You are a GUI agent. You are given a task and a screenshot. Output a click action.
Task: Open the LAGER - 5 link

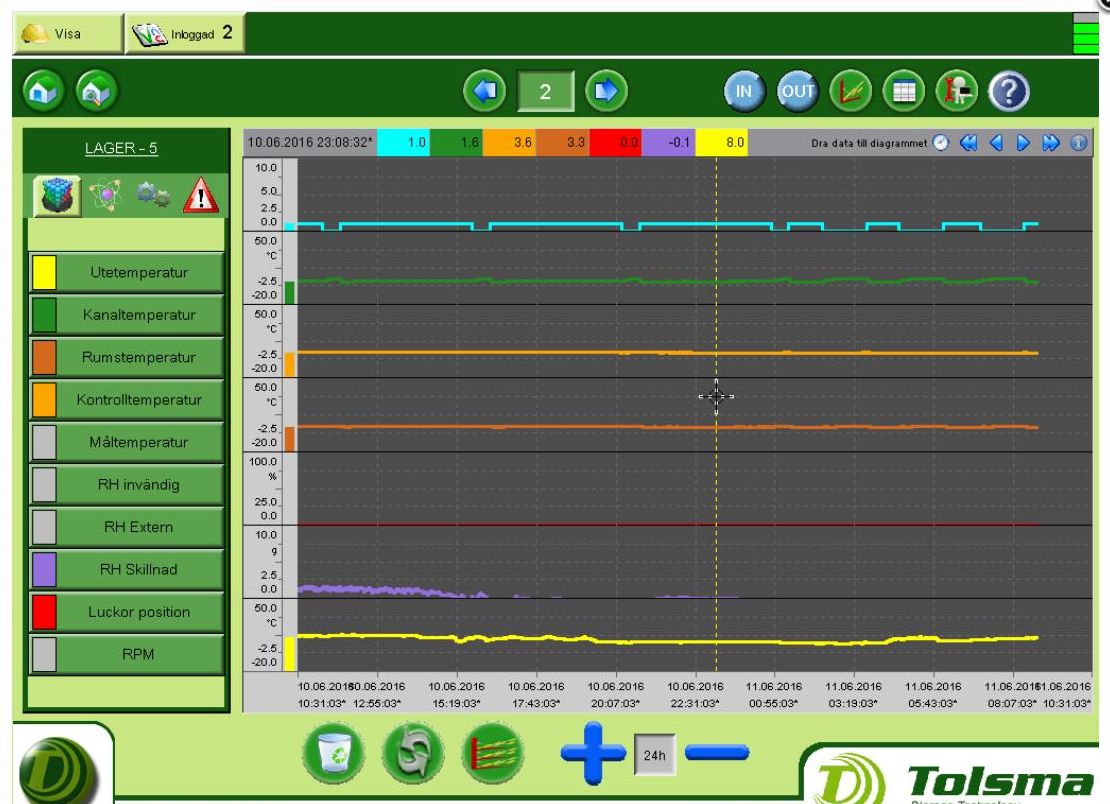pos(121,148)
